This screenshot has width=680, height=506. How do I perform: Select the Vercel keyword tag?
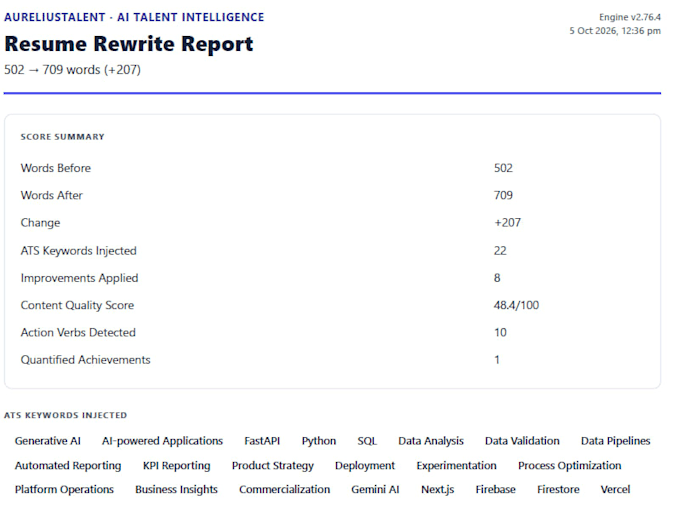(615, 490)
